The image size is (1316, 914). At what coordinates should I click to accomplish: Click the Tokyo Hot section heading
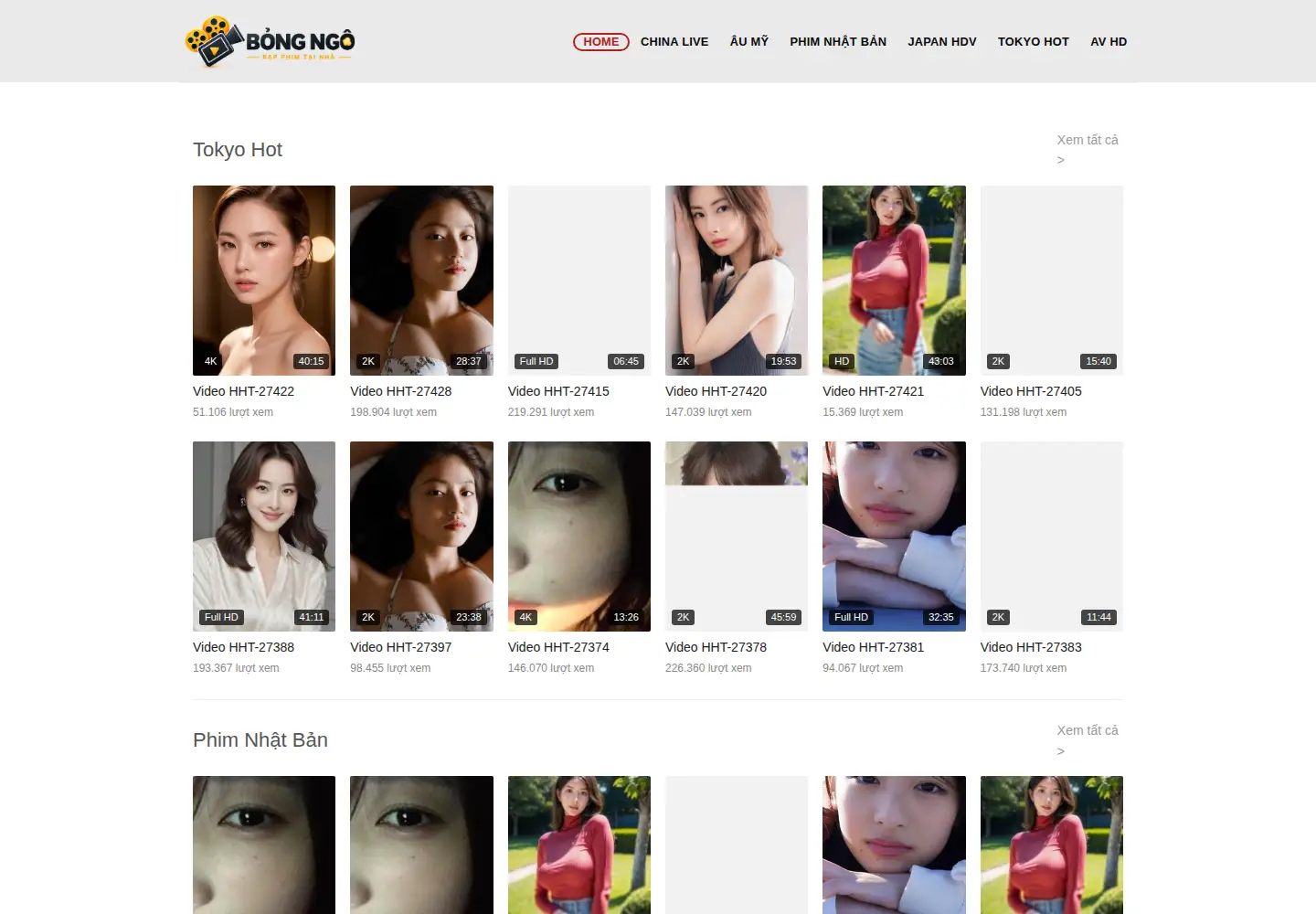coord(238,150)
